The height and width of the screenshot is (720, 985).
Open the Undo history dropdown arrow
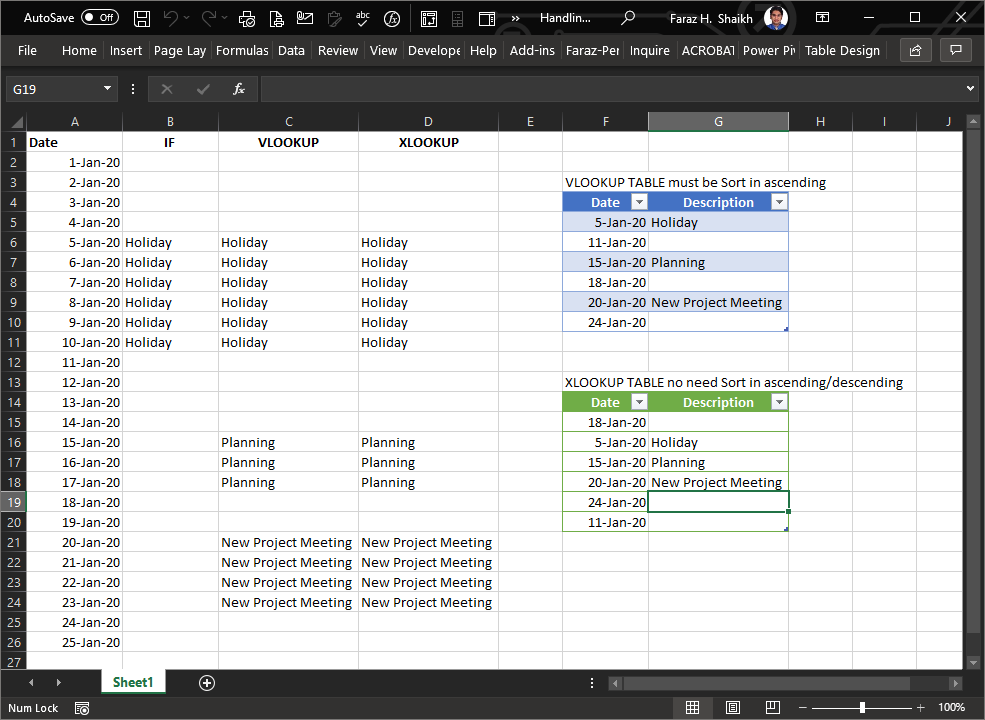tap(187, 18)
